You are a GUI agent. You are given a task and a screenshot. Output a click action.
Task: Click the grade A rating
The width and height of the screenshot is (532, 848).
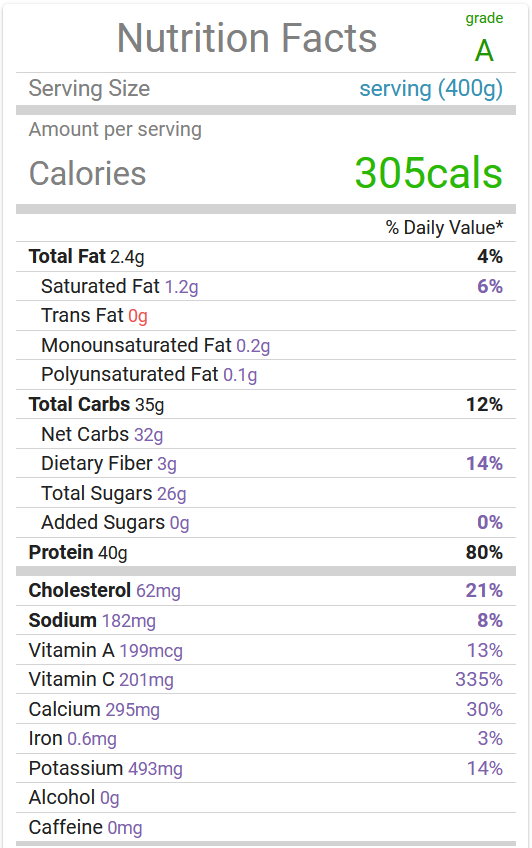tap(484, 39)
